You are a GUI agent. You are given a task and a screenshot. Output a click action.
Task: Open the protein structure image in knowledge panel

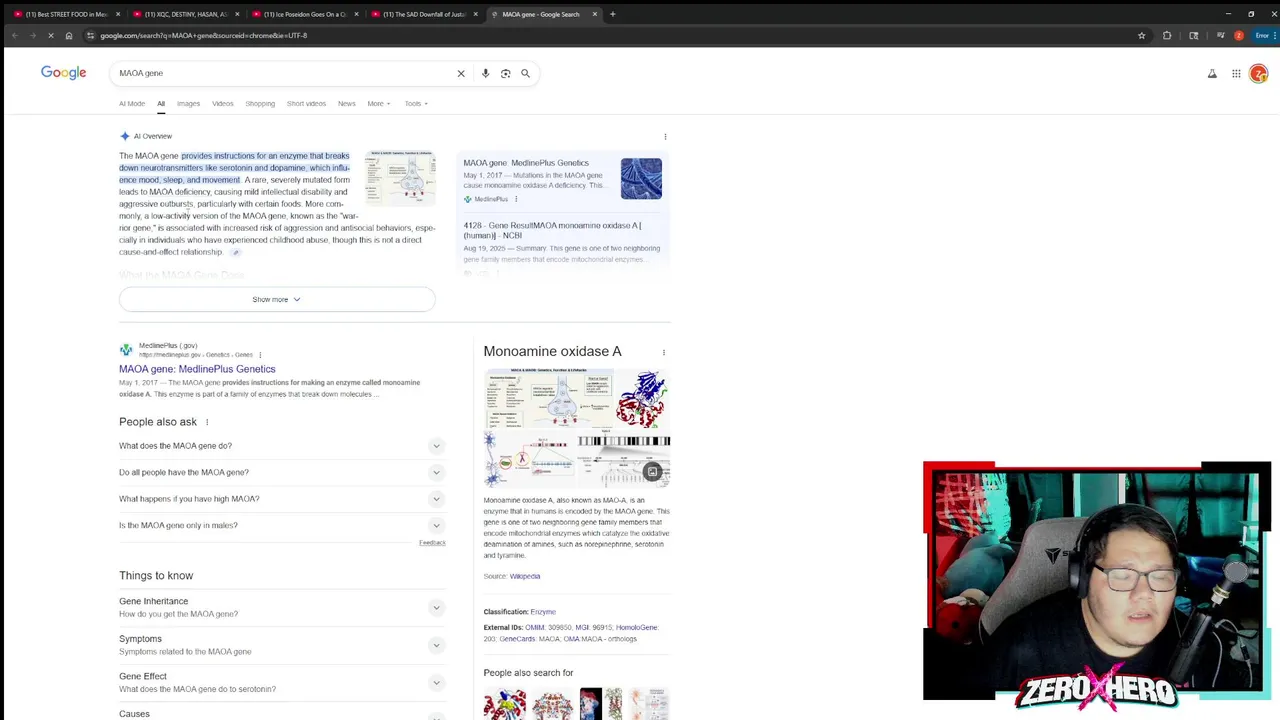(x=642, y=399)
